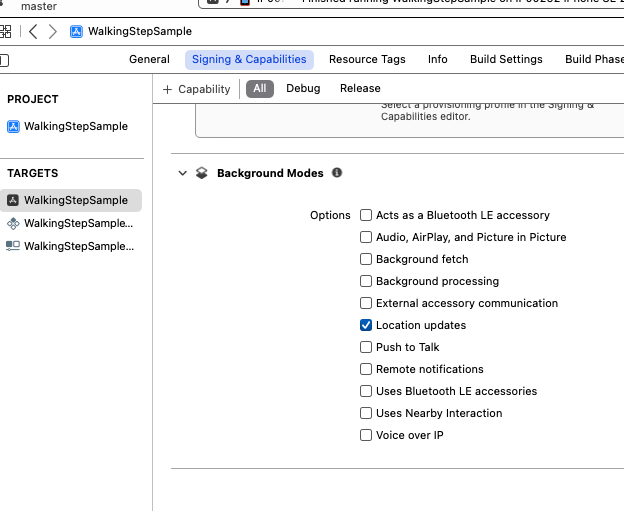Switch to Resource Tags tab

(x=367, y=59)
